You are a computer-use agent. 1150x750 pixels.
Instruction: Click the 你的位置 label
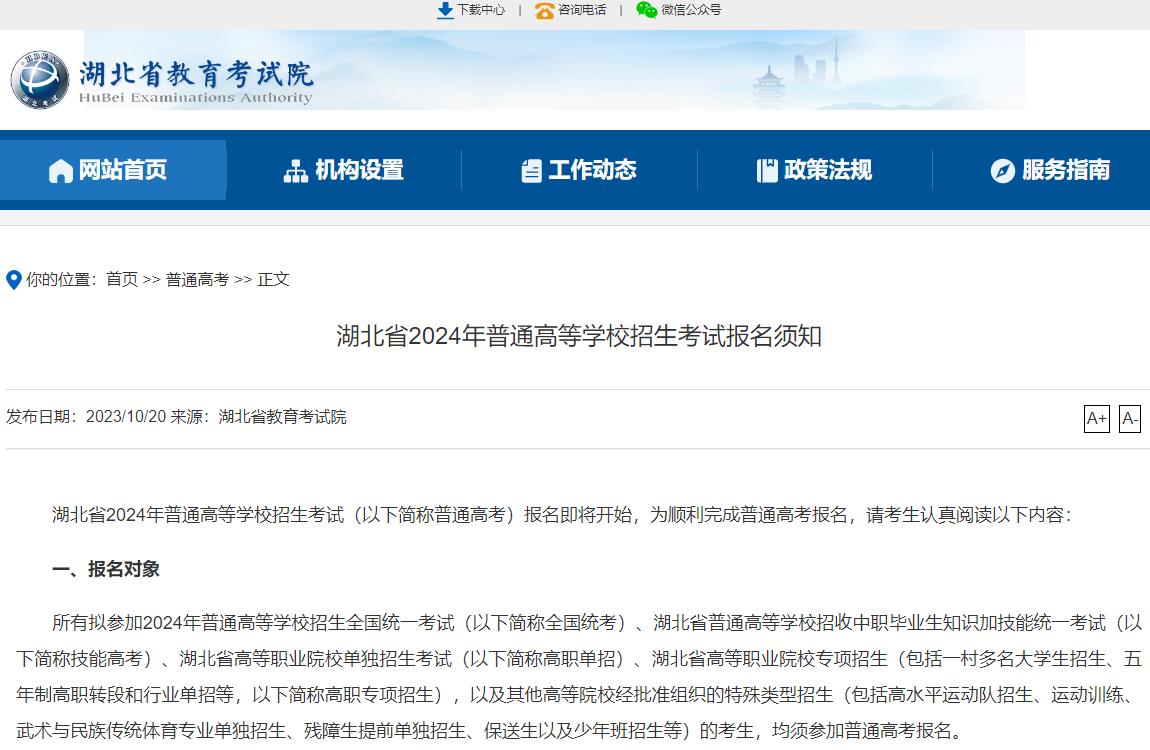click(62, 279)
